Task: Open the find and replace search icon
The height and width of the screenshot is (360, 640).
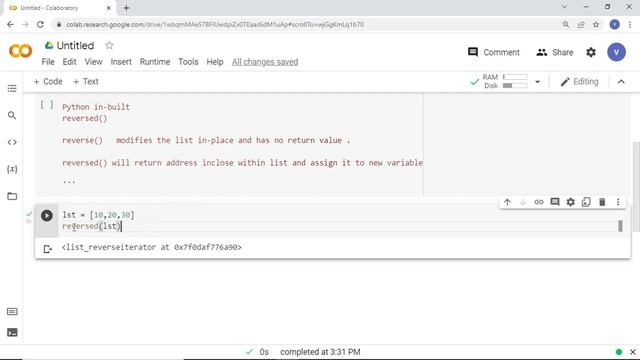Action: coord(12,116)
